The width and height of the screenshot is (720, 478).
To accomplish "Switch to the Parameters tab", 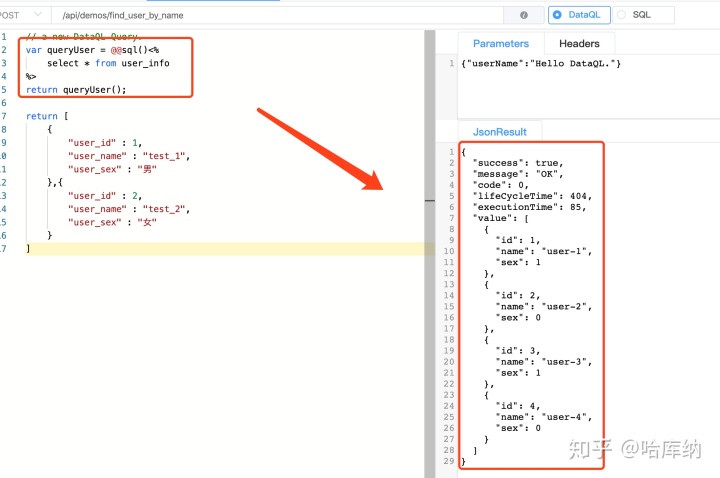I will pos(501,44).
